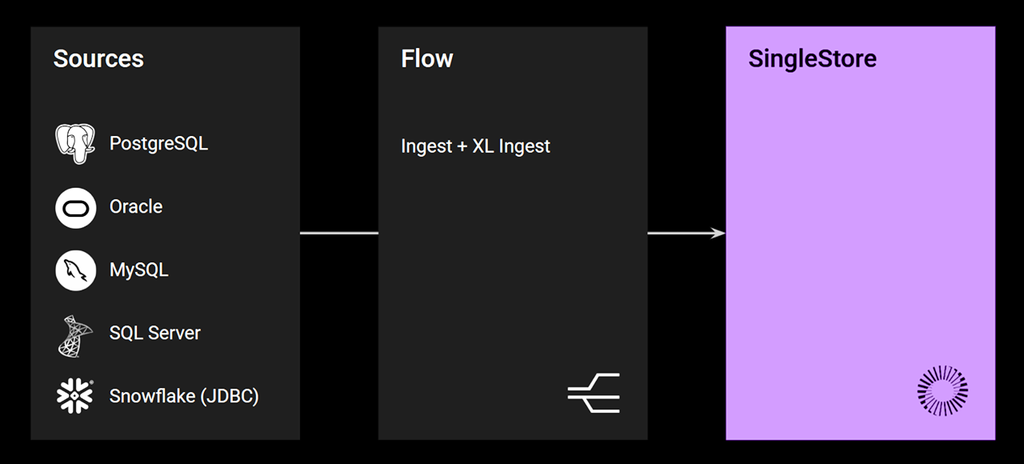The width and height of the screenshot is (1024, 464).
Task: Click the MySQL dolphin icon
Action: coord(76,271)
